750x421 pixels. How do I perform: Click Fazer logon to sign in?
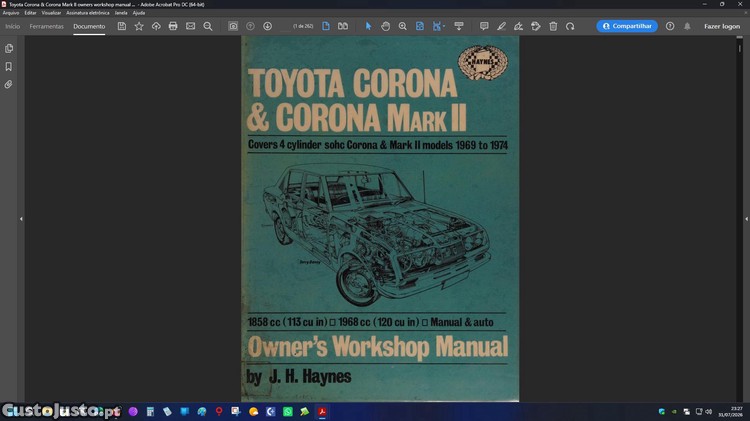(x=722, y=26)
